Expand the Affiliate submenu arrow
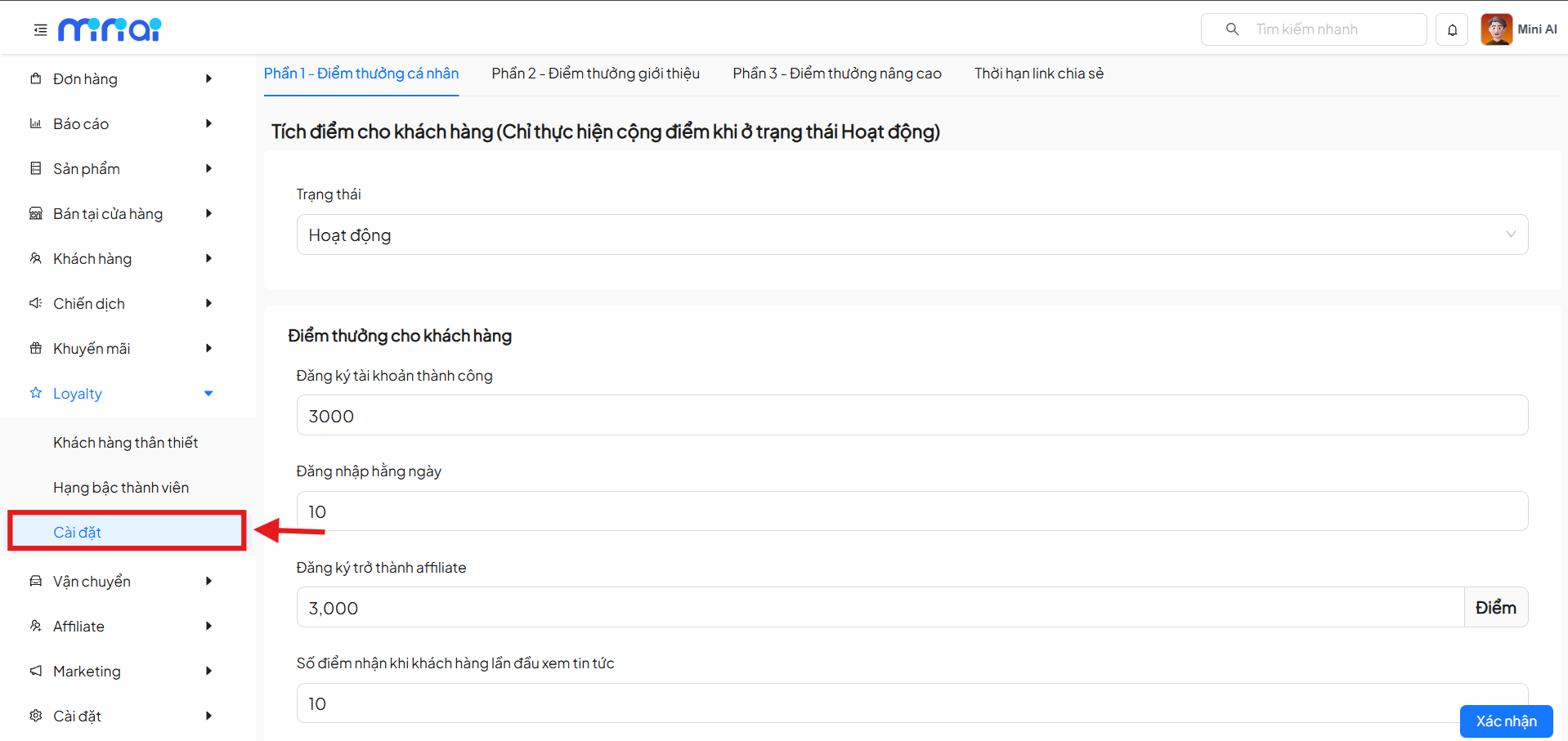Viewport: 1568px width, 741px height. [208, 626]
